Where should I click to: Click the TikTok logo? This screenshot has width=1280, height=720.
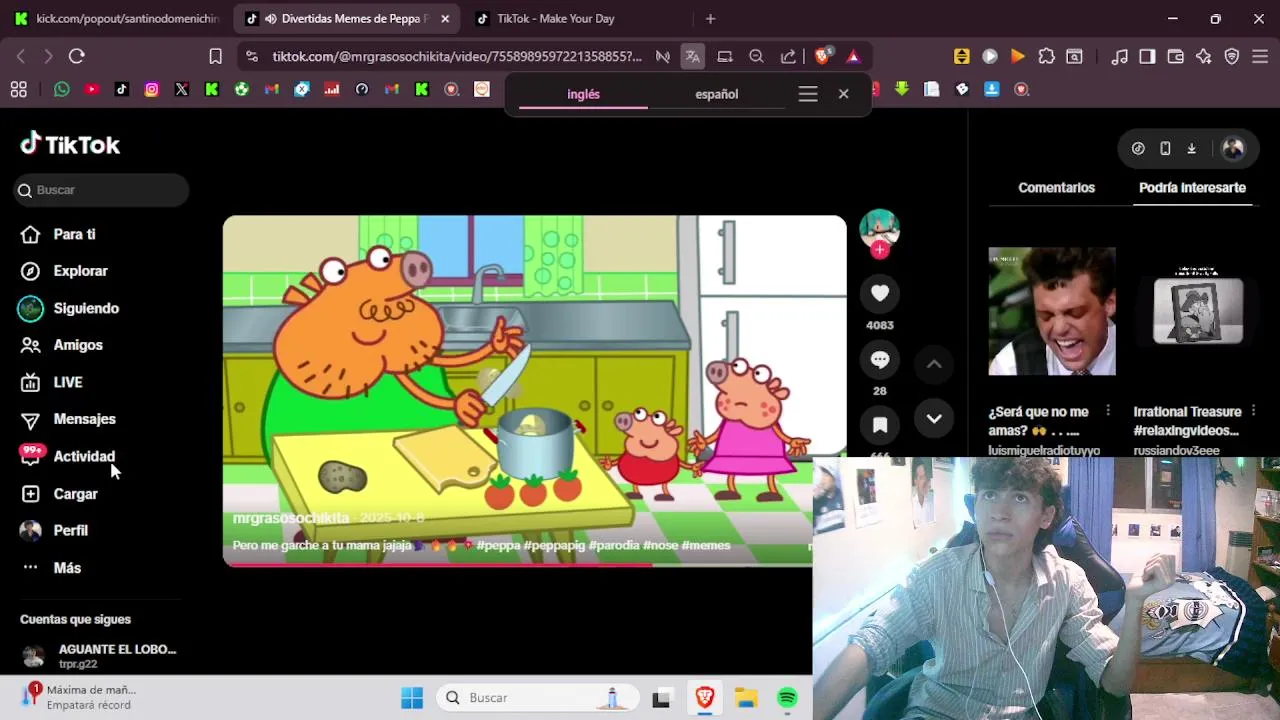tap(70, 145)
